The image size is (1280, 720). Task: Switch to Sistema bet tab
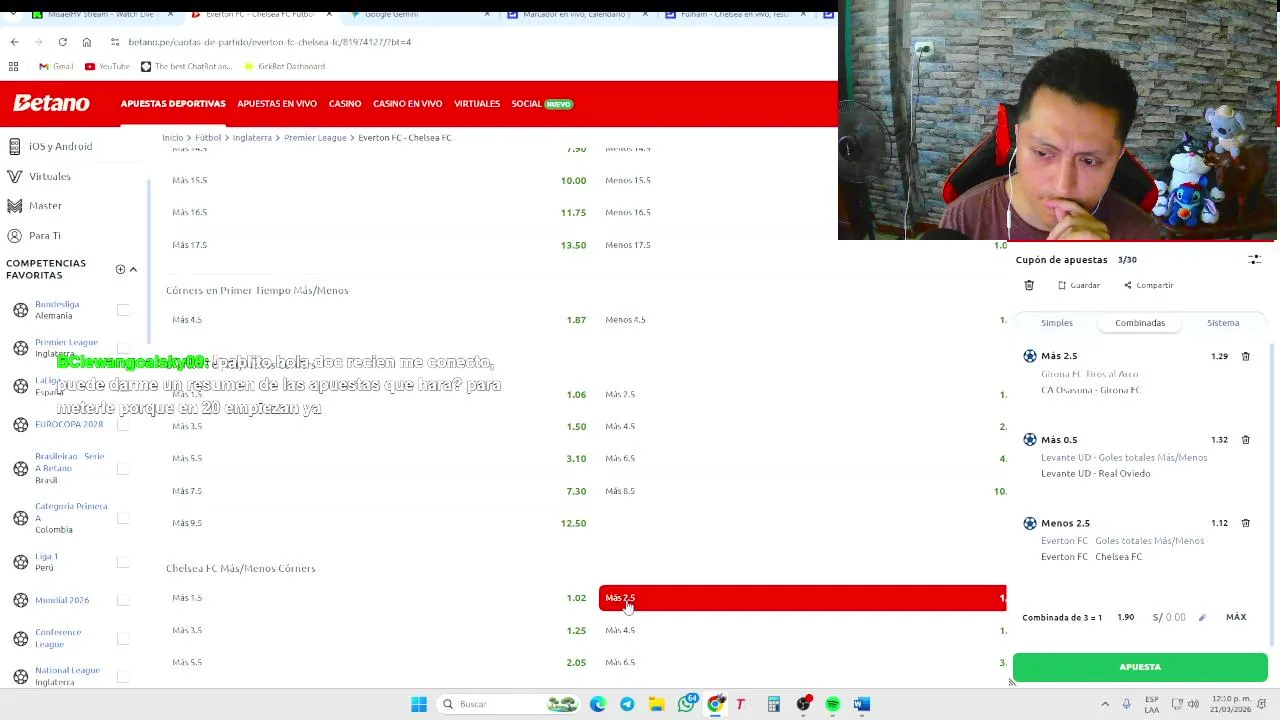[1223, 323]
